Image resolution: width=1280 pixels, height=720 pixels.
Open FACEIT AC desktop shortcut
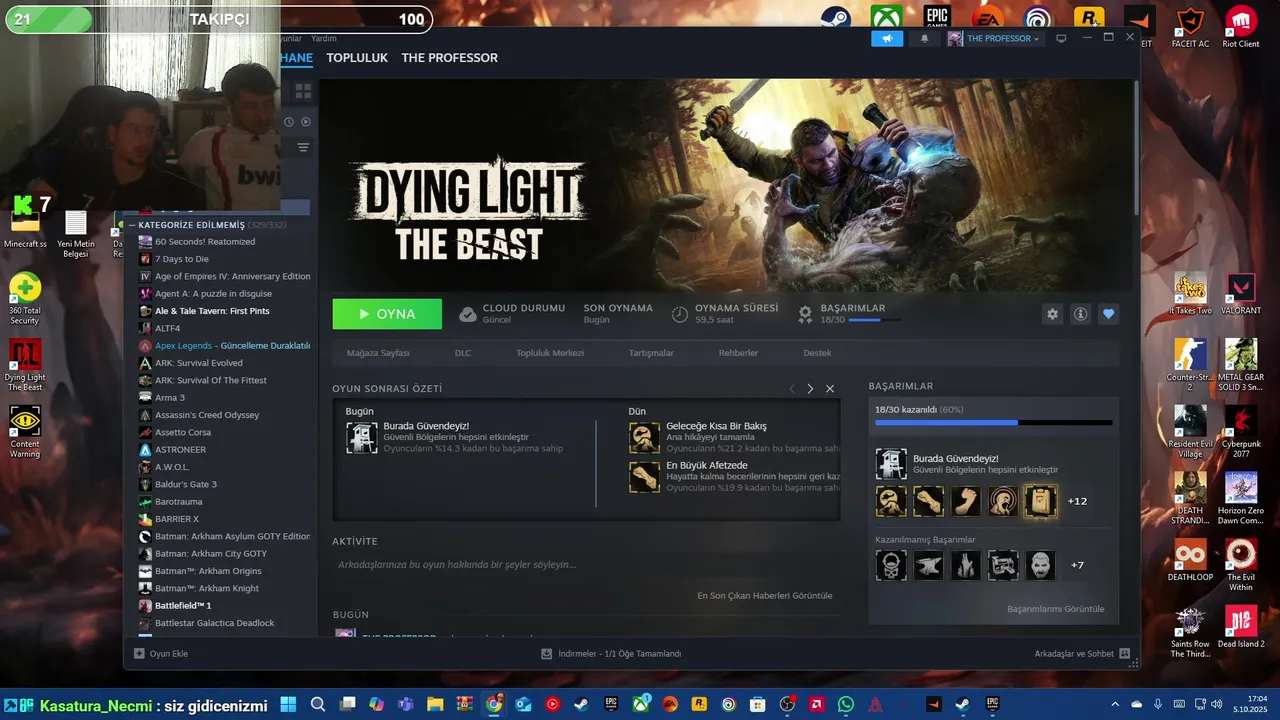[x=1190, y=27]
